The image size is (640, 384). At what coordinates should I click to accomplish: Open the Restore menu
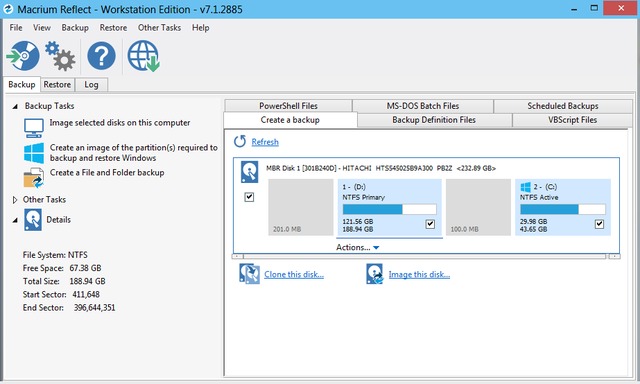coord(113,27)
